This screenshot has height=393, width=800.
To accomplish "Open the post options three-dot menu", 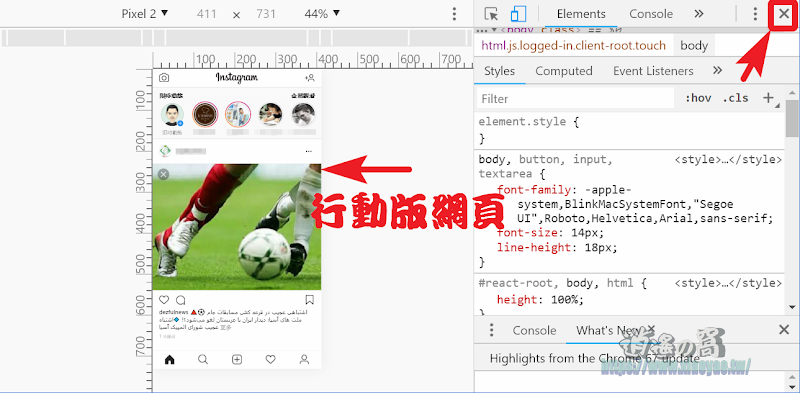I will 308,151.
